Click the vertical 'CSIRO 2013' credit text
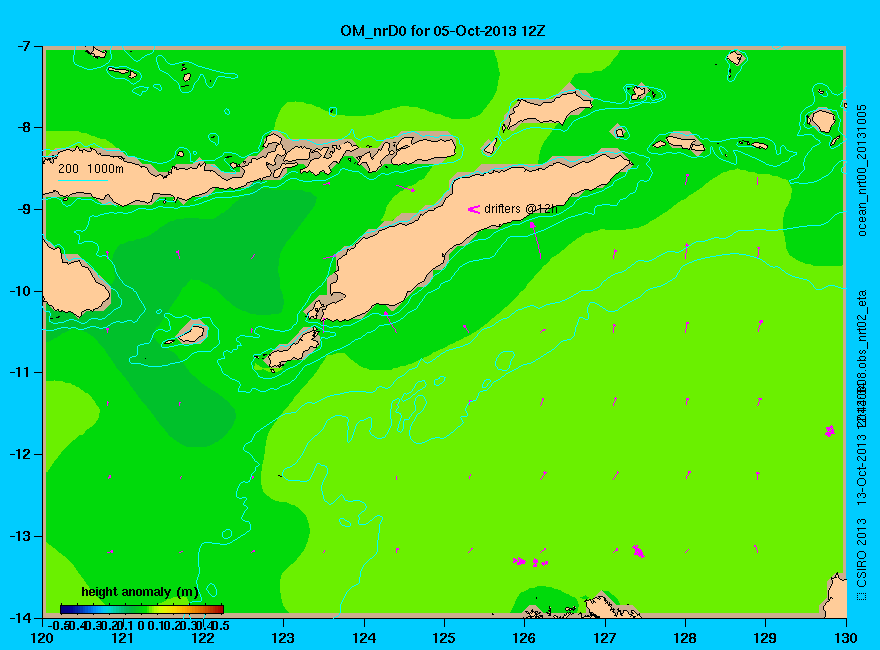The height and width of the screenshot is (650, 880). [862, 553]
